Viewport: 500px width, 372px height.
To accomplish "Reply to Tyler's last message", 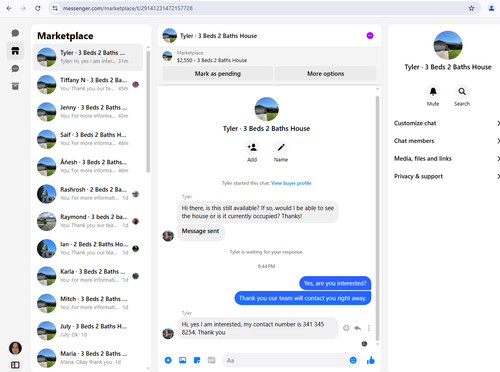I will click(358, 328).
